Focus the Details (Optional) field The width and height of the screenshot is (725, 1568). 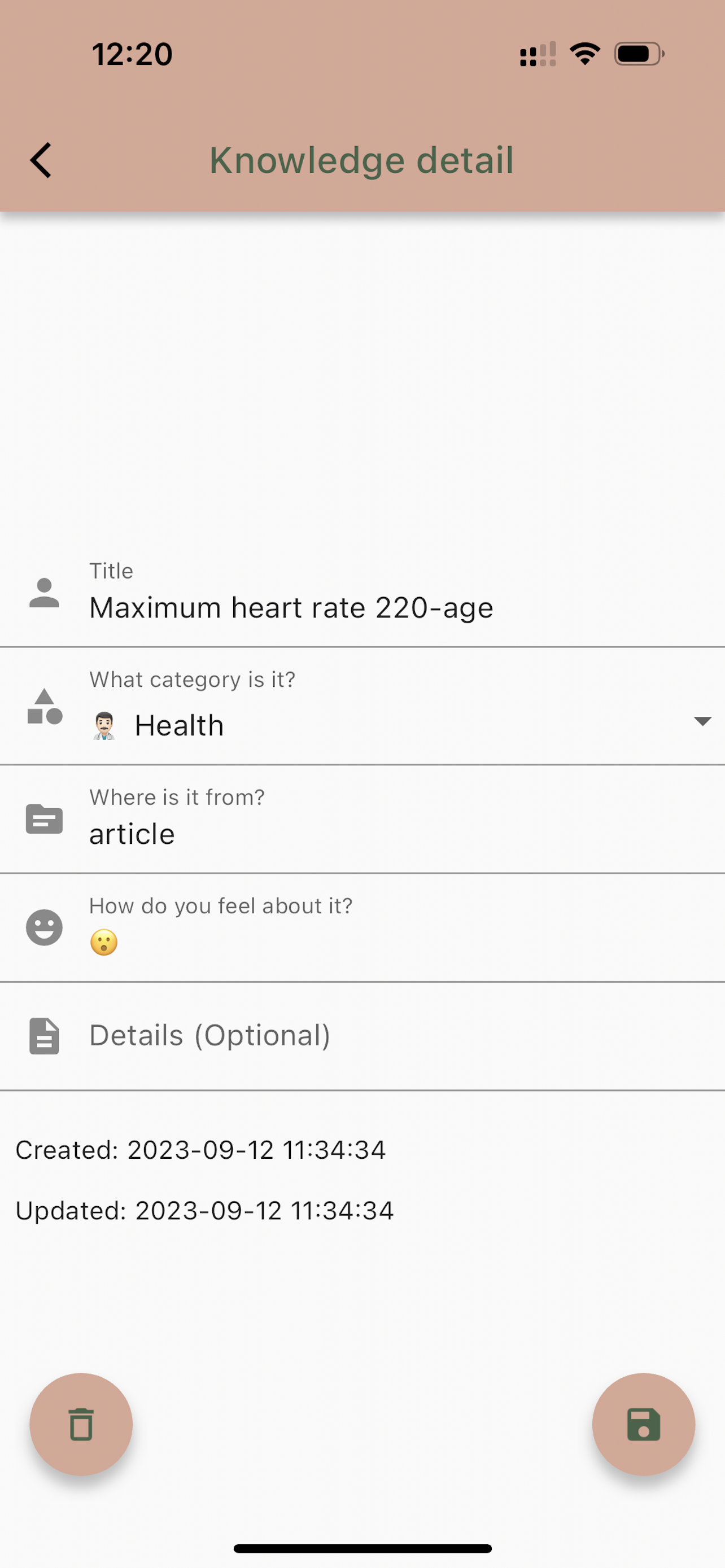tap(407, 1036)
